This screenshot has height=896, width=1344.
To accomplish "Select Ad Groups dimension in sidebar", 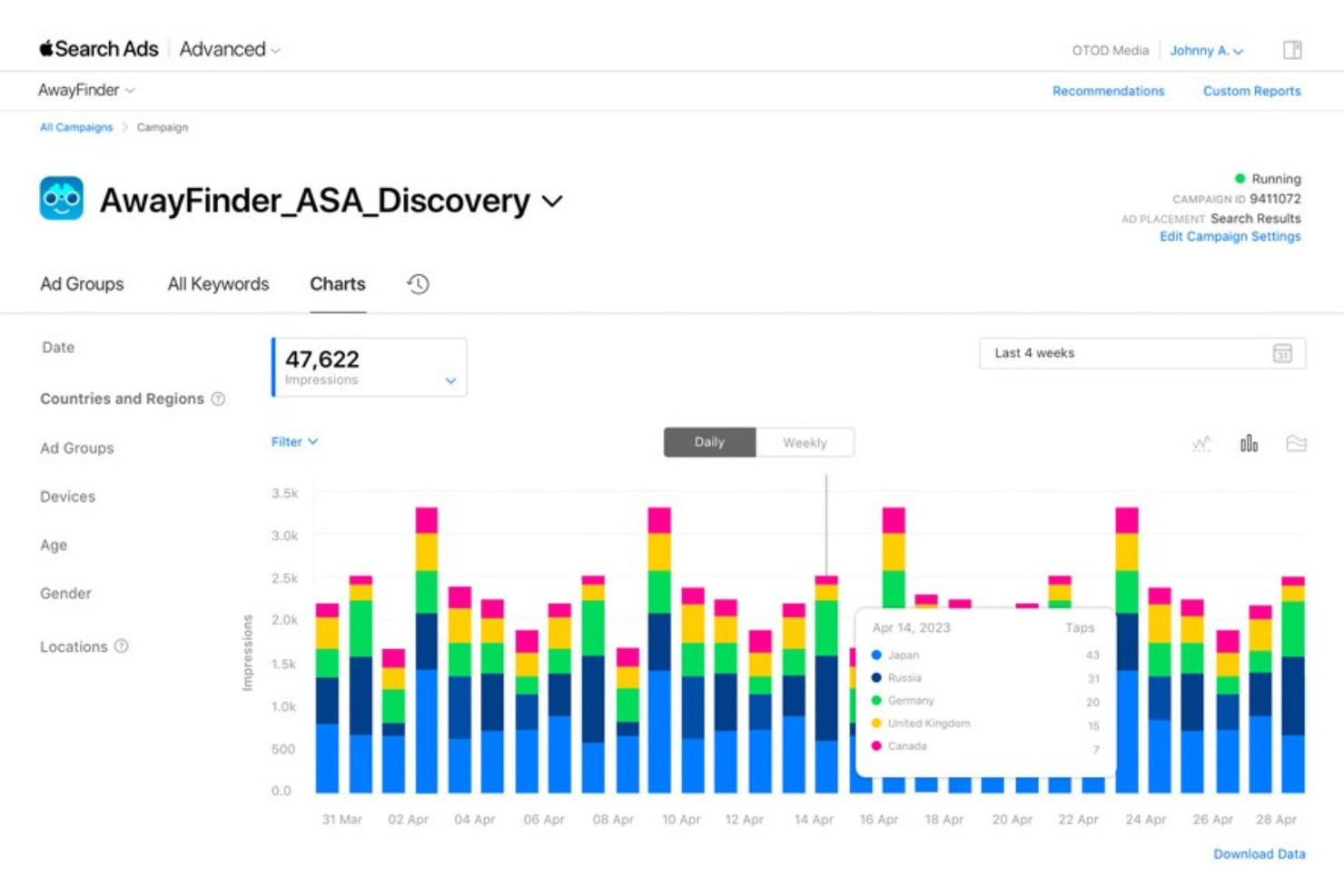I will click(x=77, y=448).
